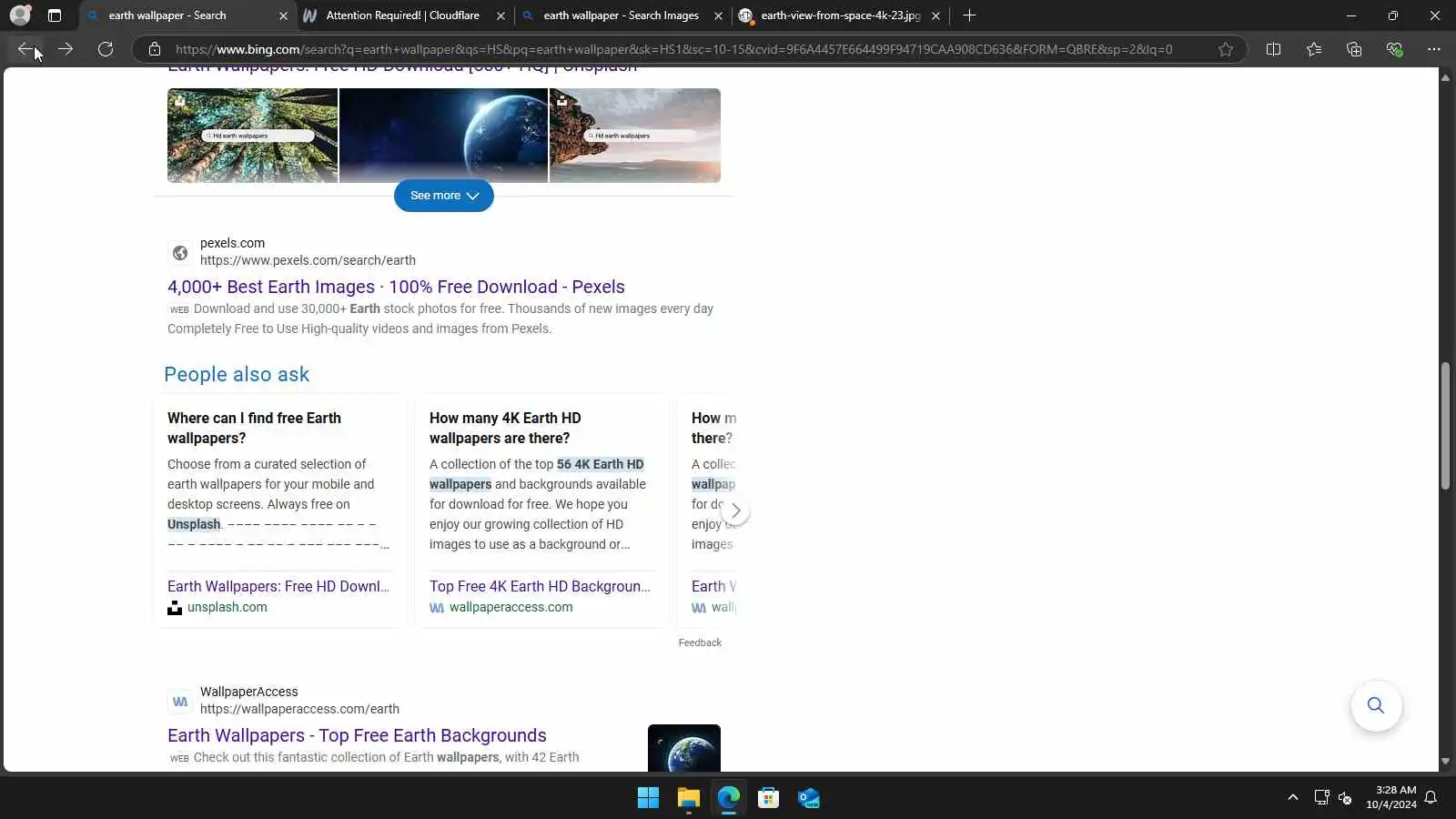Open split screen view
The height and width of the screenshot is (819, 1456).
pos(1273,49)
